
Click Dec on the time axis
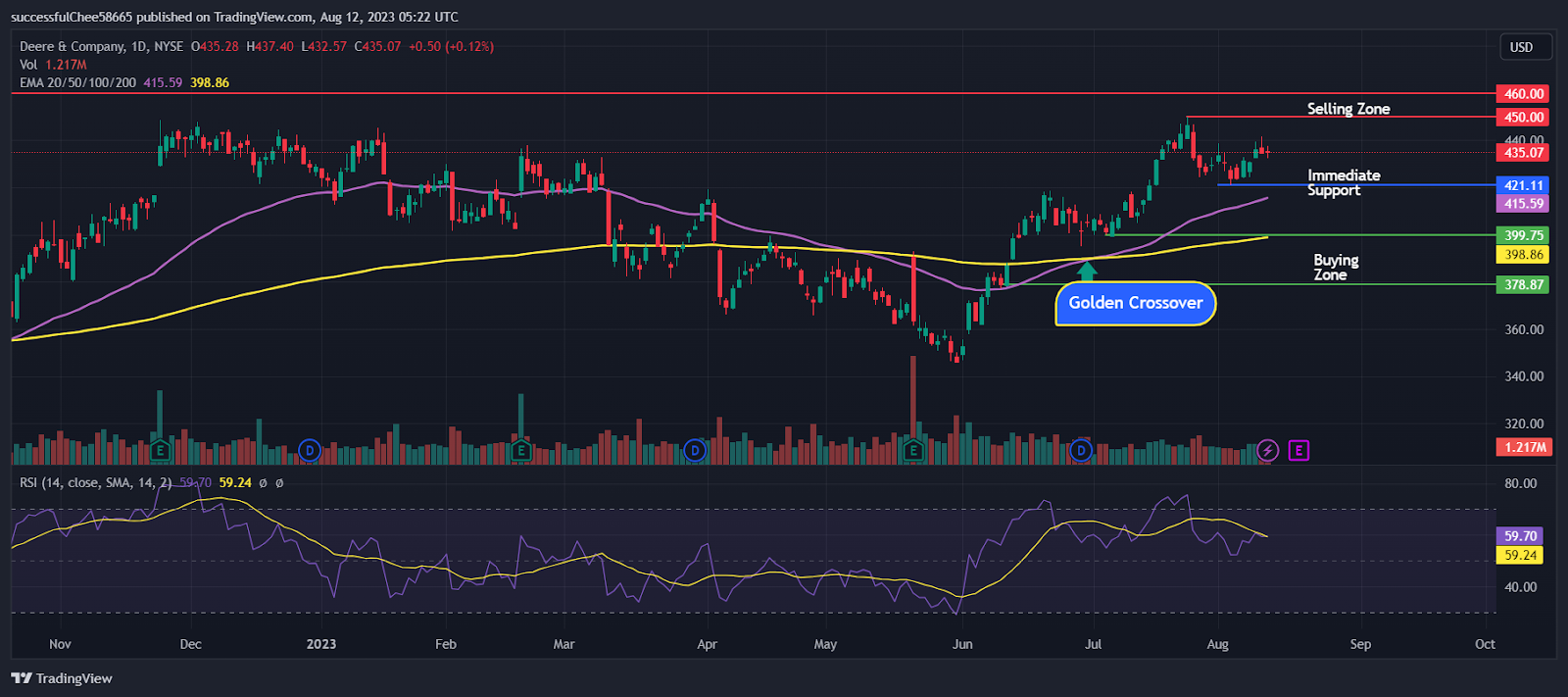point(191,644)
